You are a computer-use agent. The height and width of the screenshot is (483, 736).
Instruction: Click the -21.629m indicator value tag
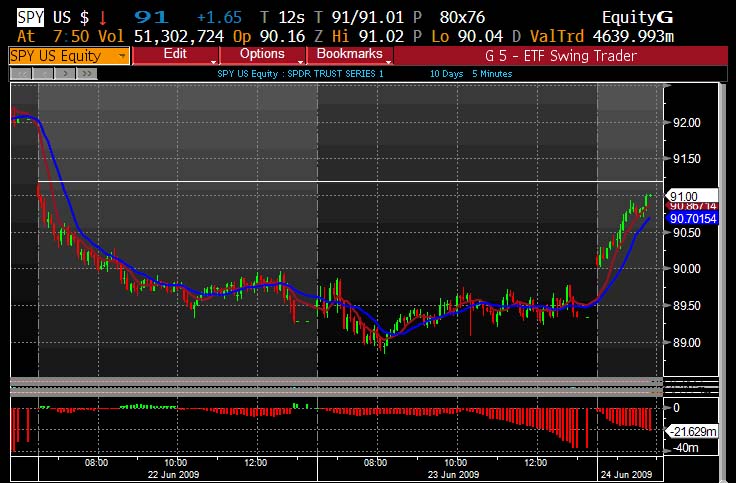[x=692, y=431]
